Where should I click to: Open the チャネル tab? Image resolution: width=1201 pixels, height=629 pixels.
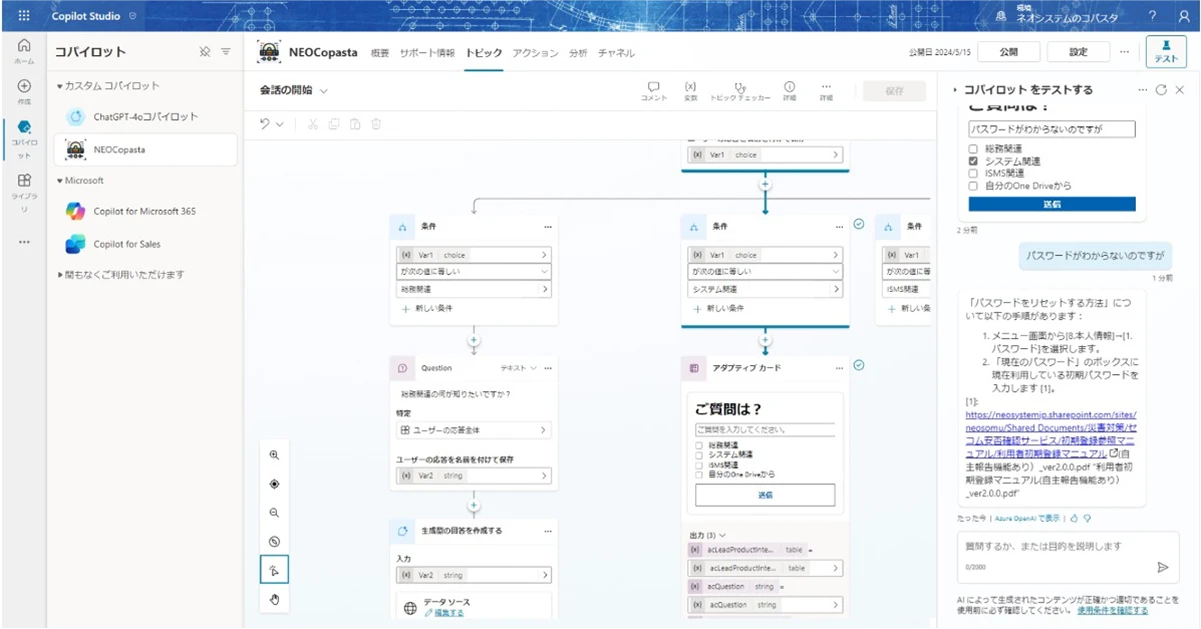point(616,53)
